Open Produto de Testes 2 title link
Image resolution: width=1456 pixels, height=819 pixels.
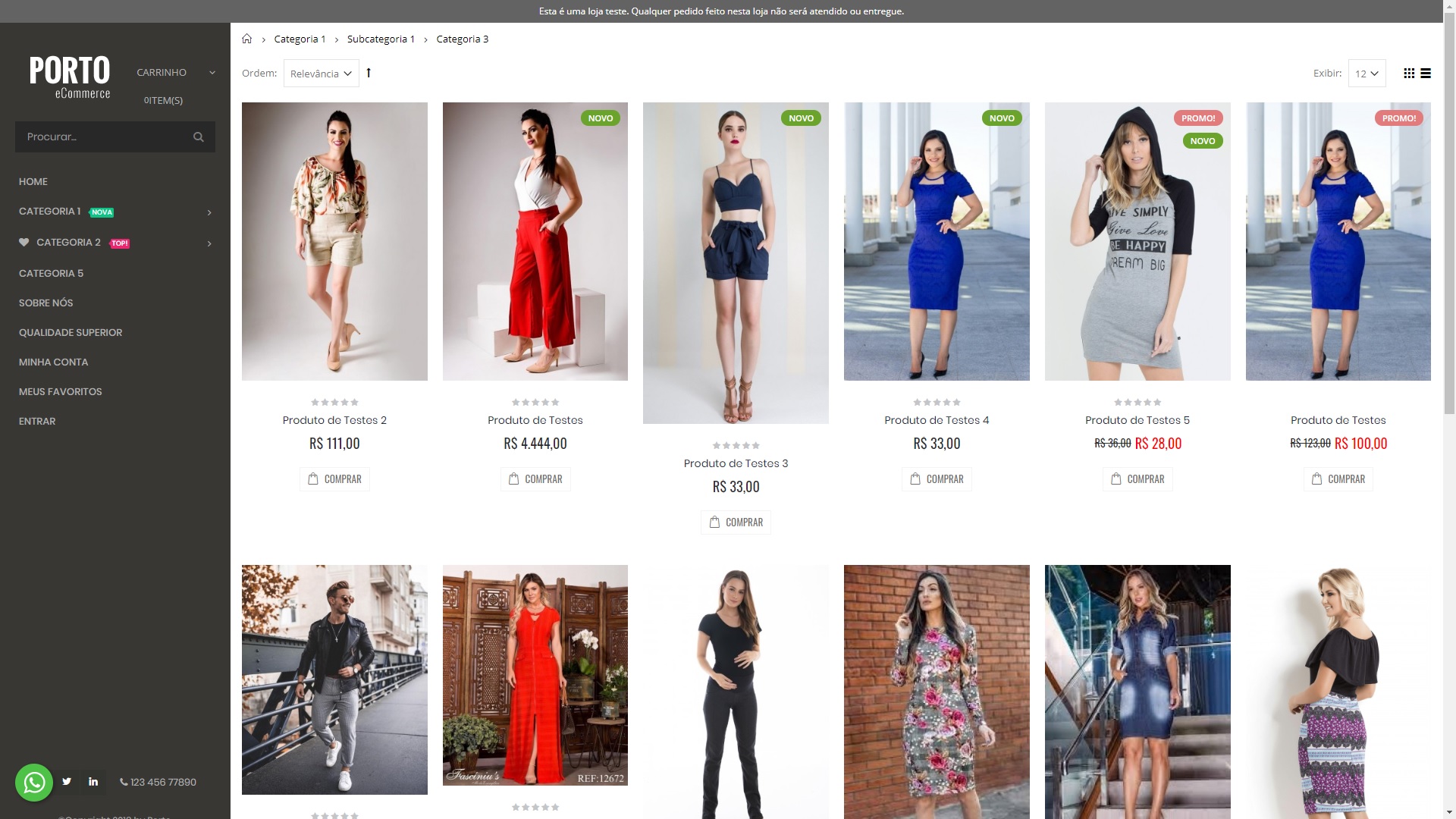(334, 420)
